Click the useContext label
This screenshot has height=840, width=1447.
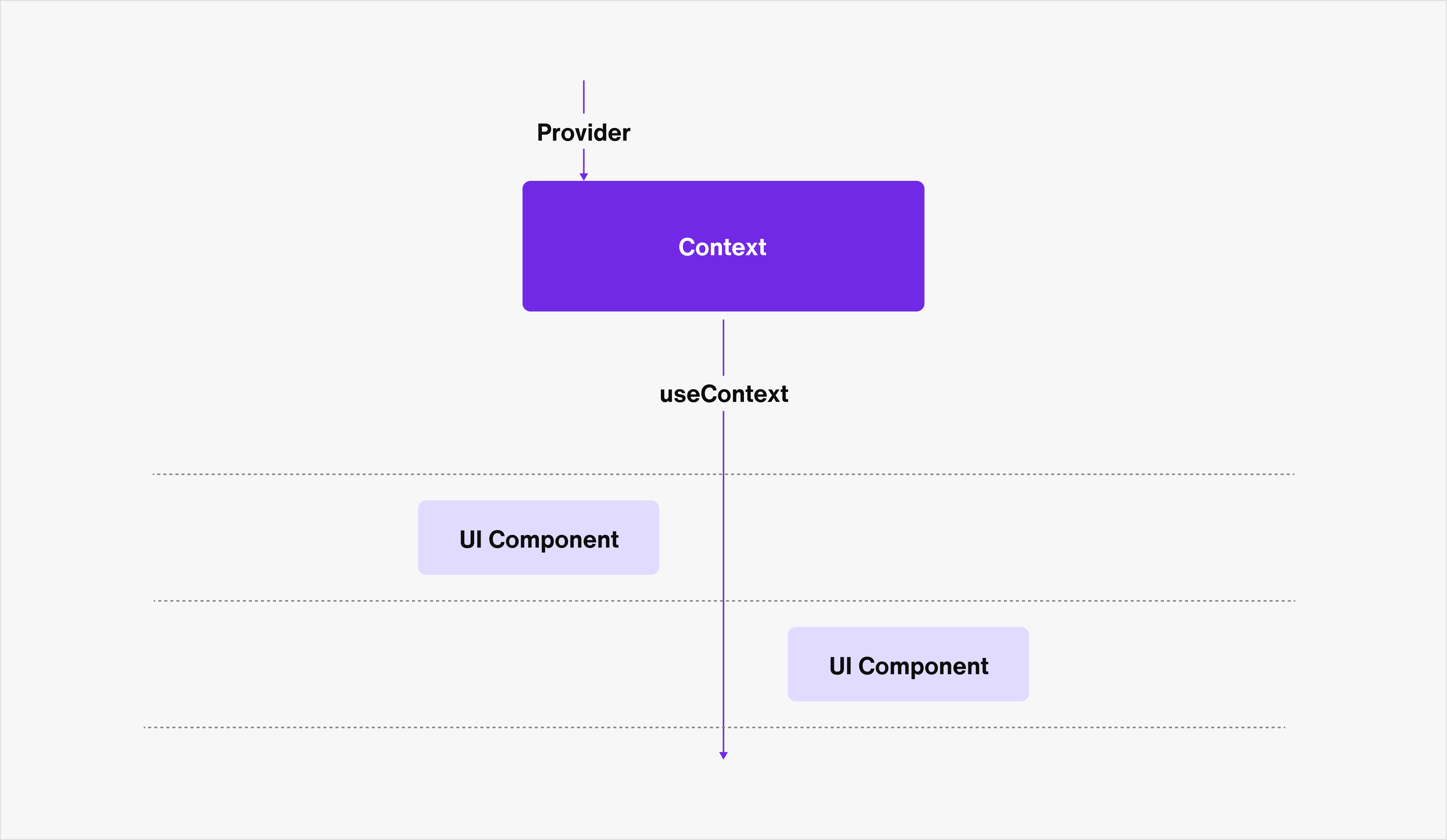pos(723,394)
